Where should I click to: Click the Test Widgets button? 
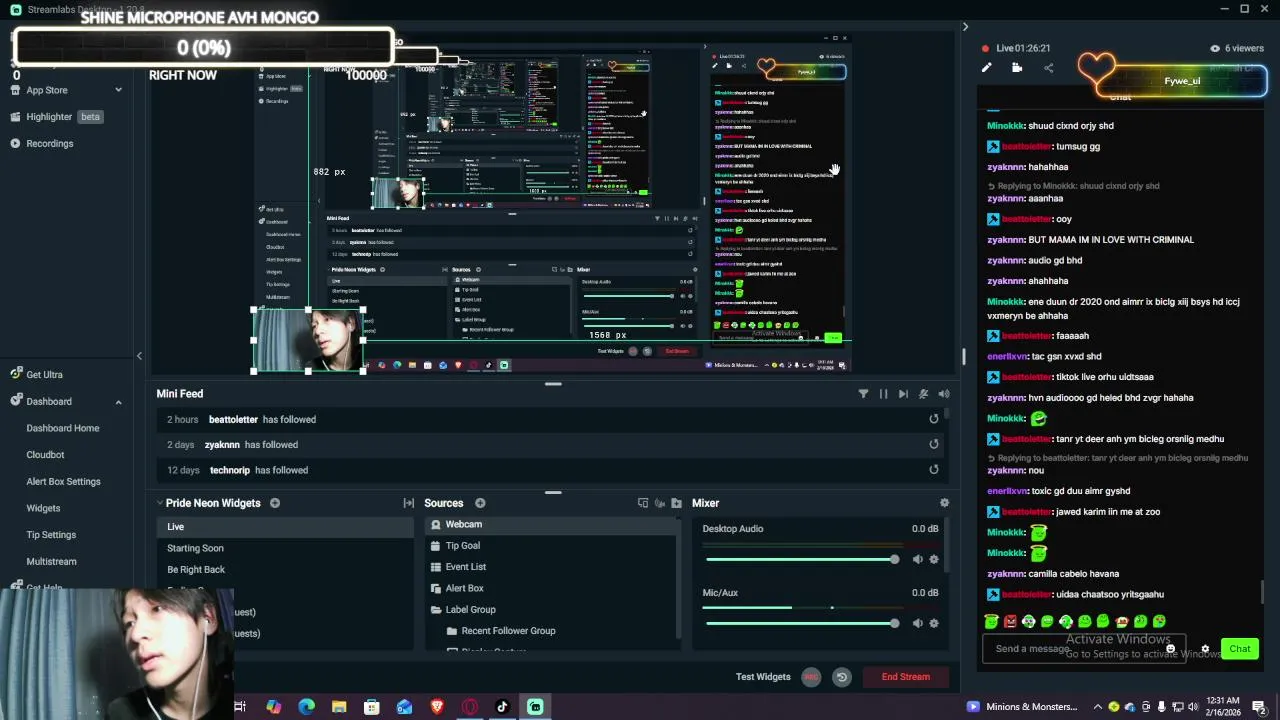[x=763, y=677]
